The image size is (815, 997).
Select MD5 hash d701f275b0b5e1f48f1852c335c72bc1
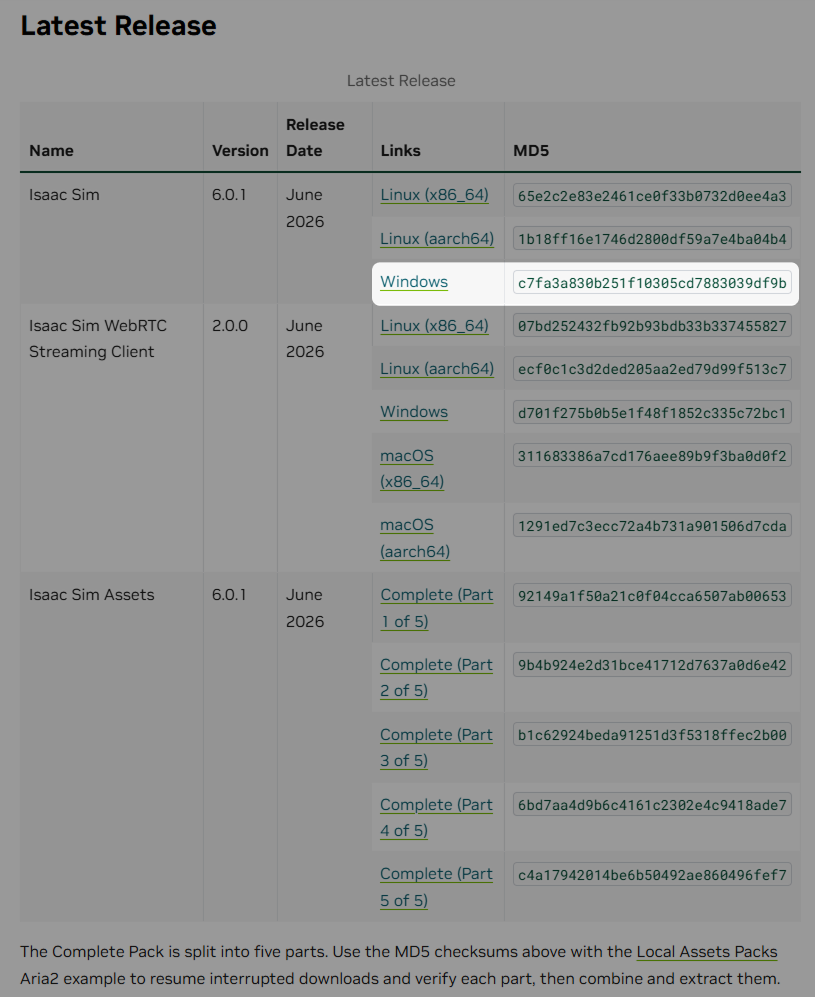[x=652, y=413]
